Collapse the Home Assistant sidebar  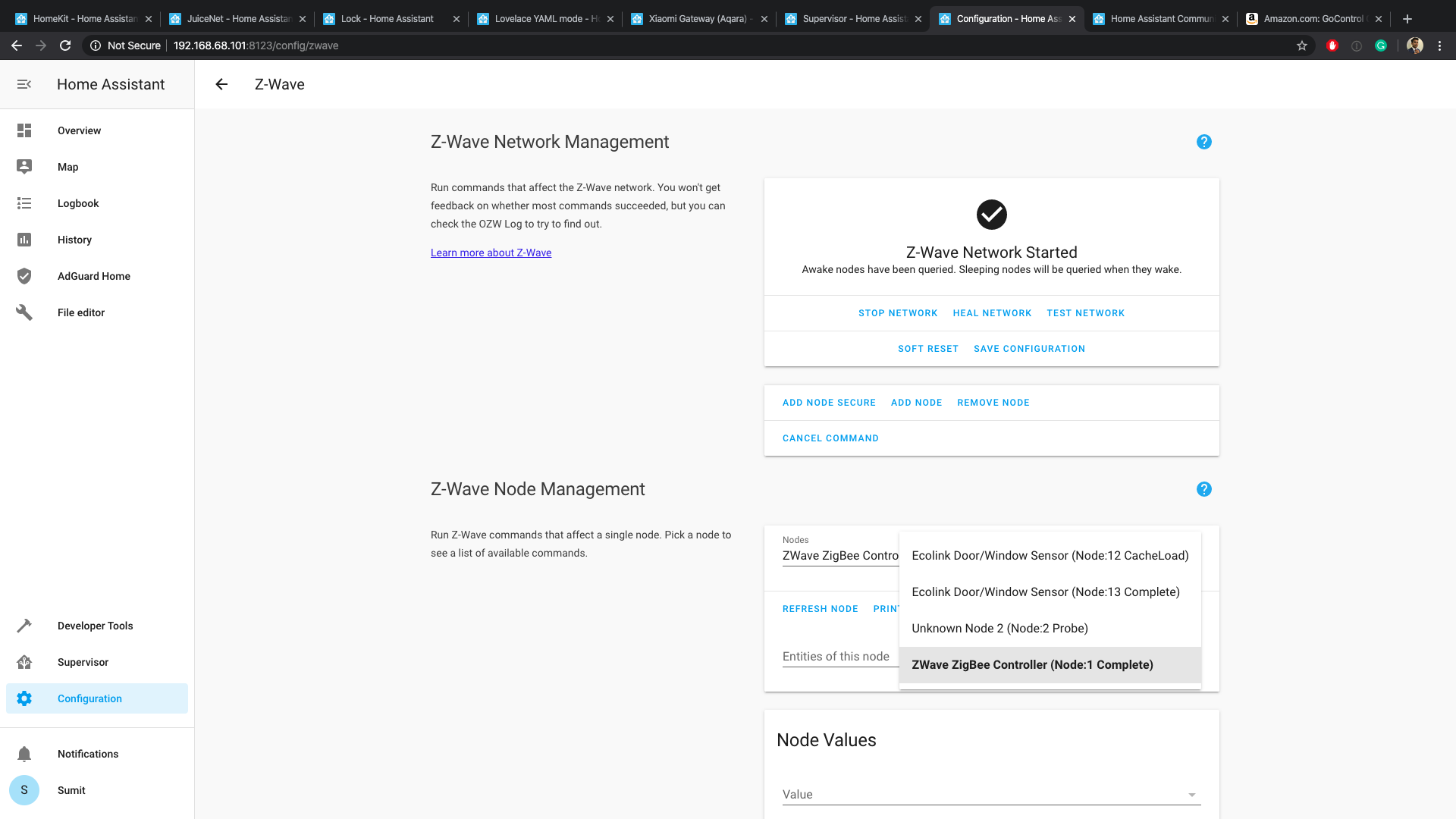click(24, 84)
